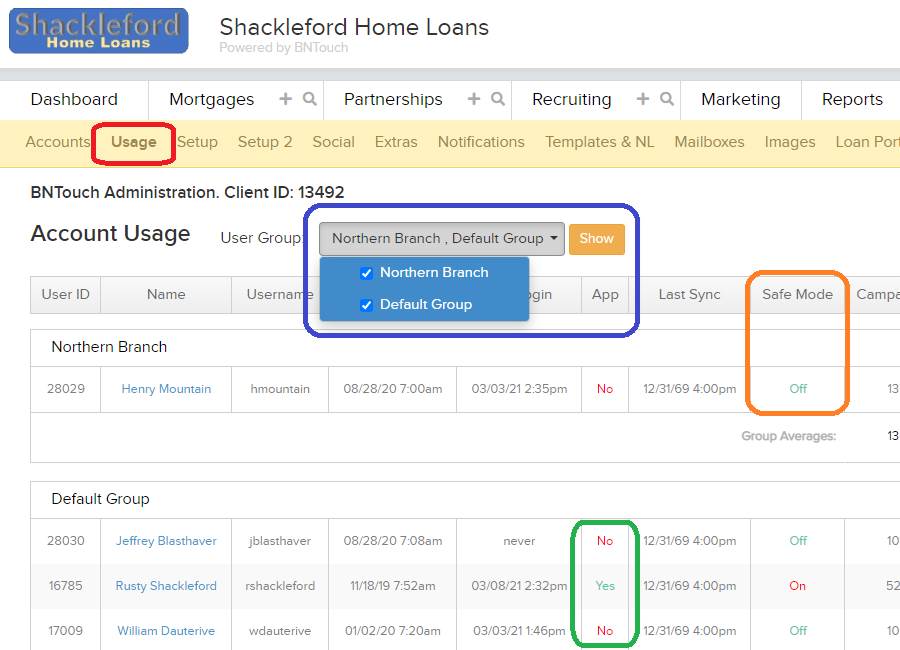Click the Northern Branch group header row
The height and width of the screenshot is (650, 900).
465,347
